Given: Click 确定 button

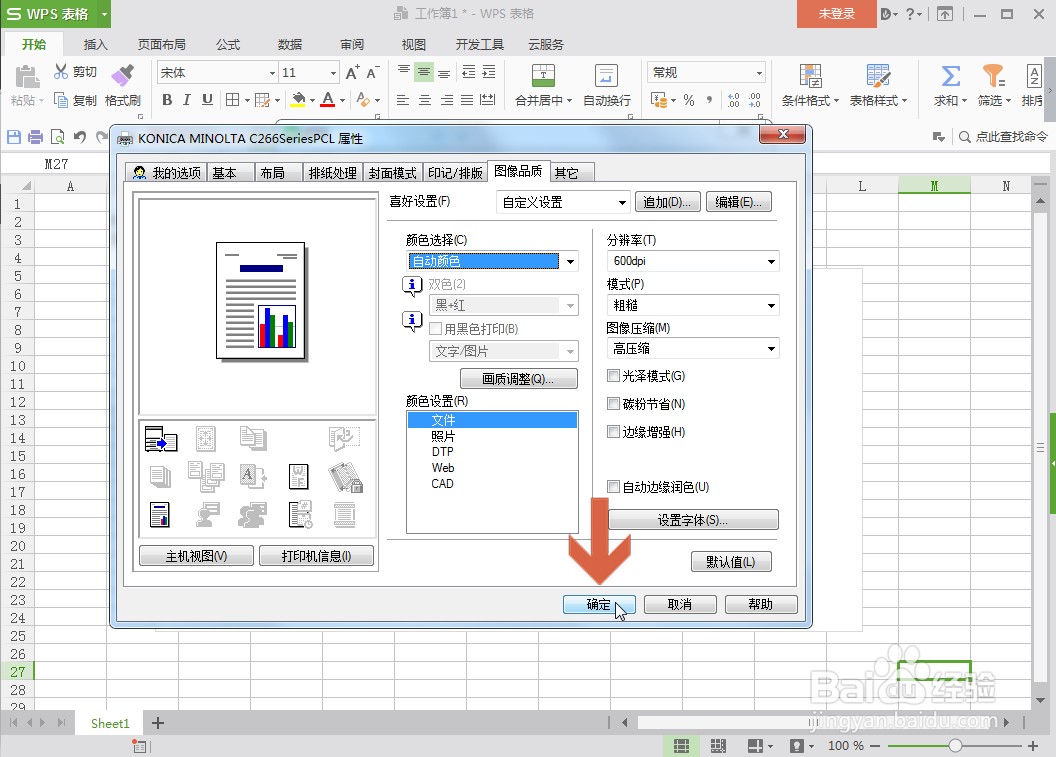Looking at the screenshot, I should [x=599, y=604].
